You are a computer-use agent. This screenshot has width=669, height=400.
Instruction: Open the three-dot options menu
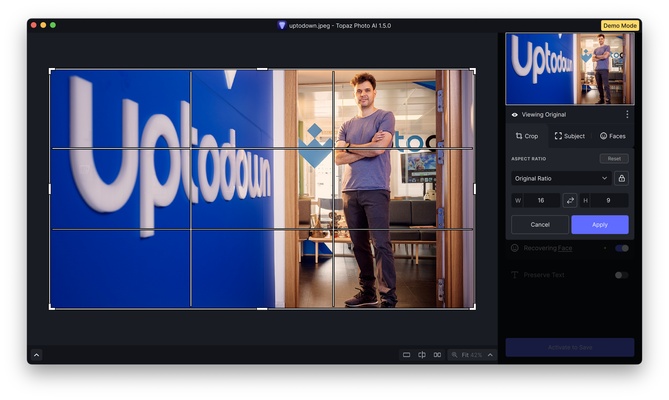point(627,115)
